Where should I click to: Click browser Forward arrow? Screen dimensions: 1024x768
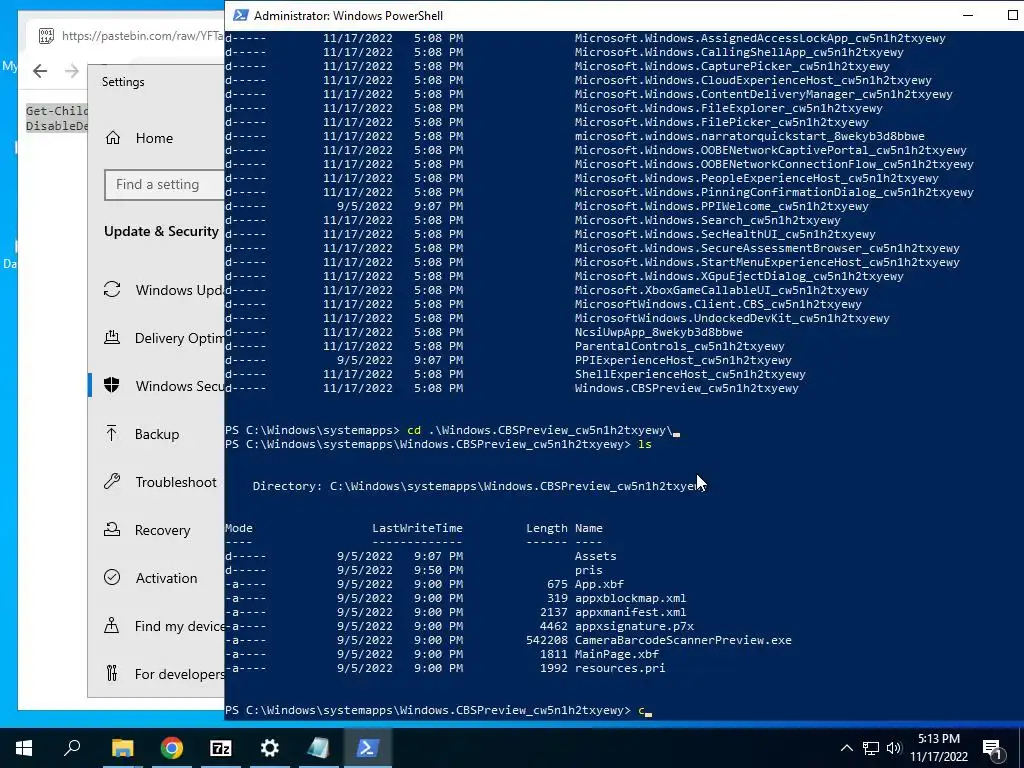point(72,71)
